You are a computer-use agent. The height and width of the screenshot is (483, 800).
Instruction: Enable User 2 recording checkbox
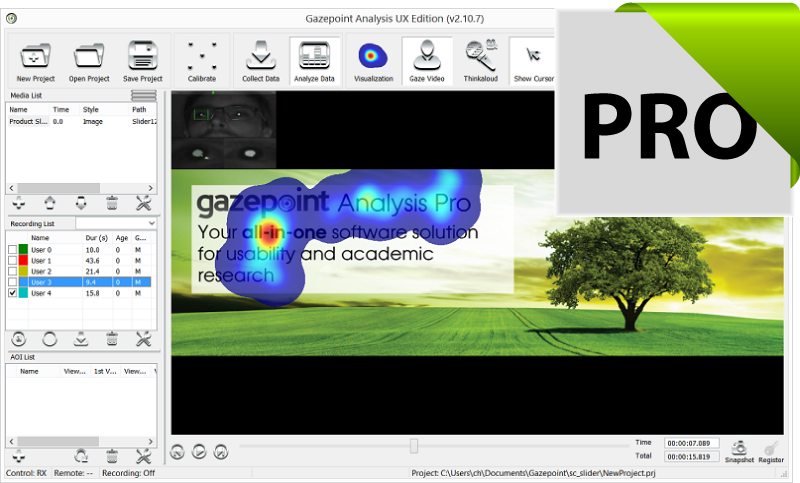click(x=12, y=271)
